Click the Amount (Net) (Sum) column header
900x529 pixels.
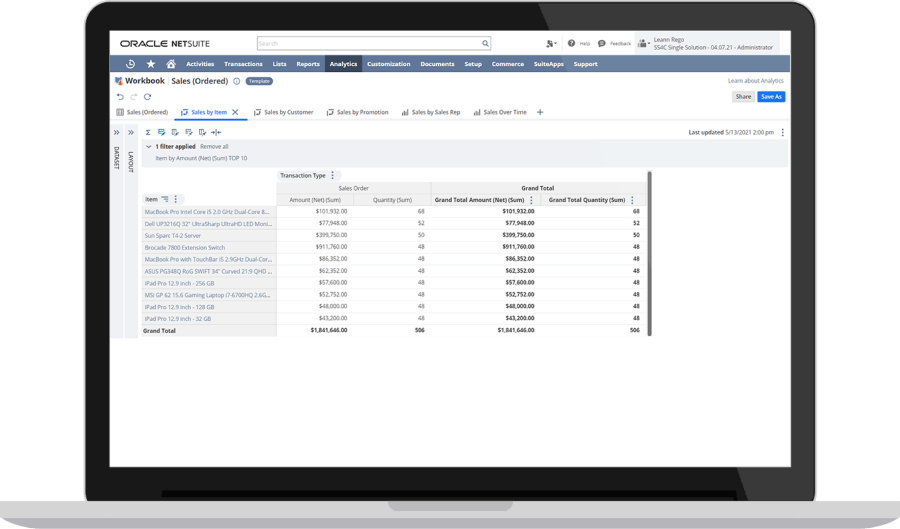pos(315,200)
